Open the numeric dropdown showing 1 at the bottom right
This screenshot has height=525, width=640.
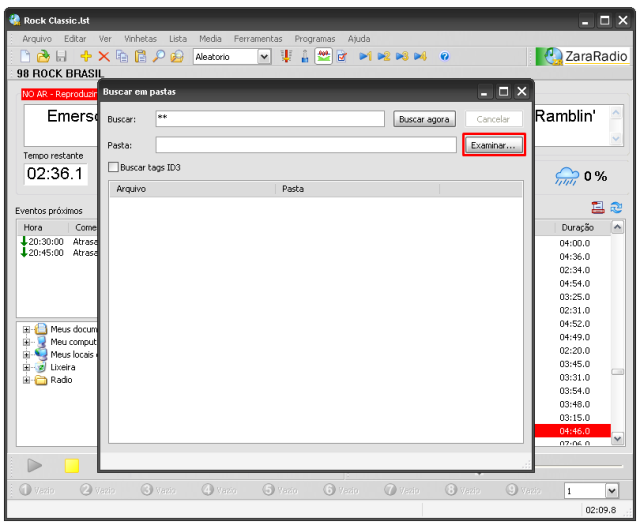tap(611, 491)
